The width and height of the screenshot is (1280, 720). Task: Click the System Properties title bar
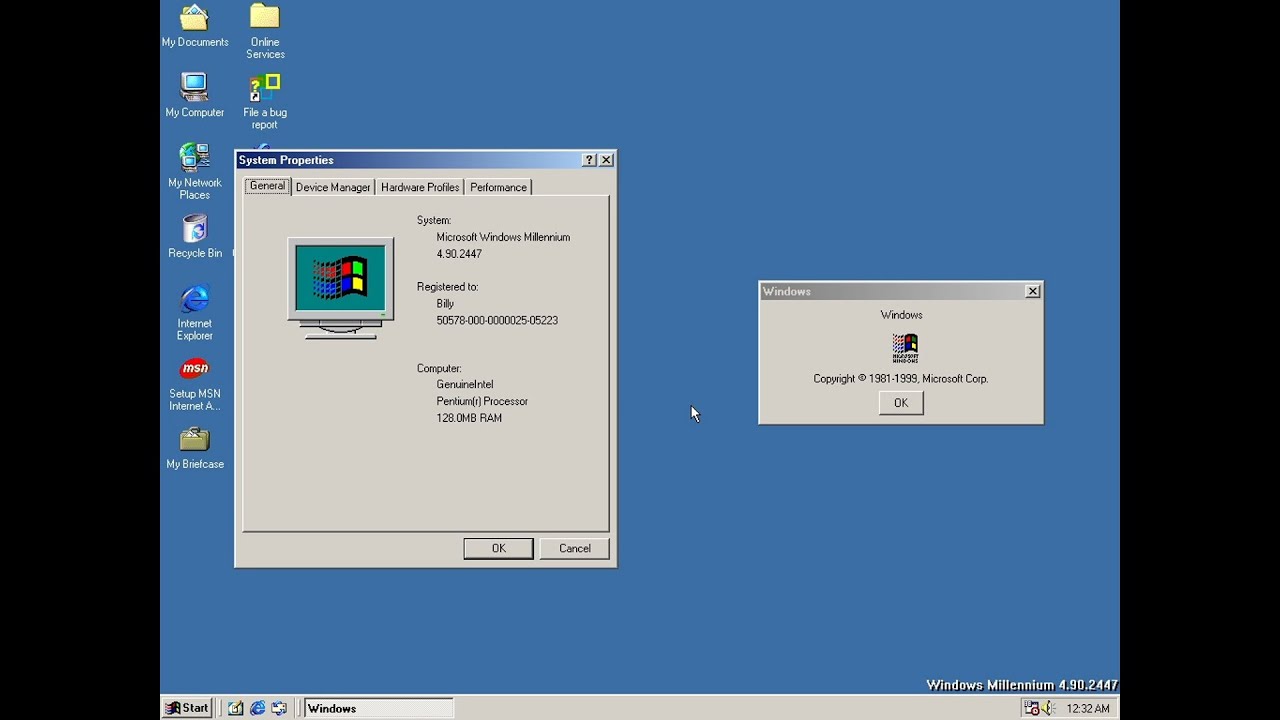[x=425, y=160]
